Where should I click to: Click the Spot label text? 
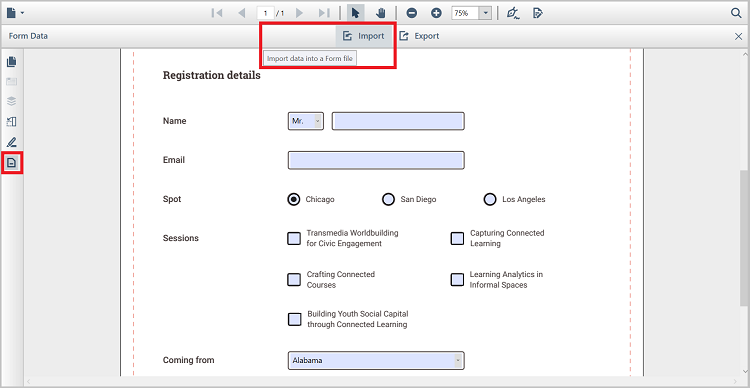tap(172, 199)
